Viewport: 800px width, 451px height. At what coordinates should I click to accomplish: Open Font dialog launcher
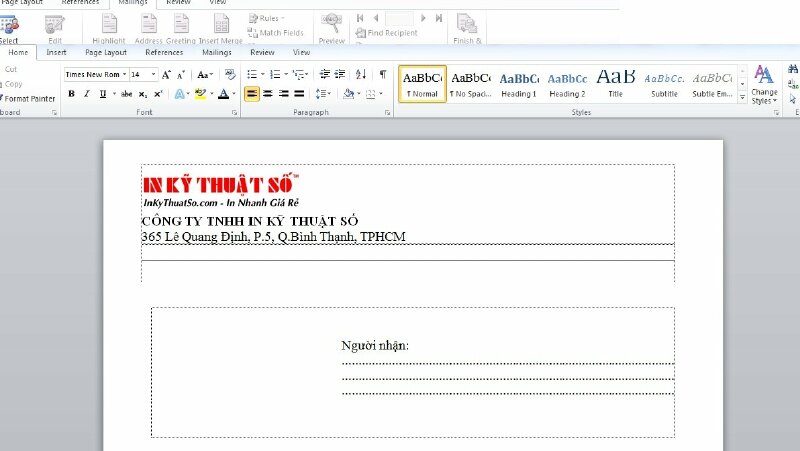(x=234, y=112)
